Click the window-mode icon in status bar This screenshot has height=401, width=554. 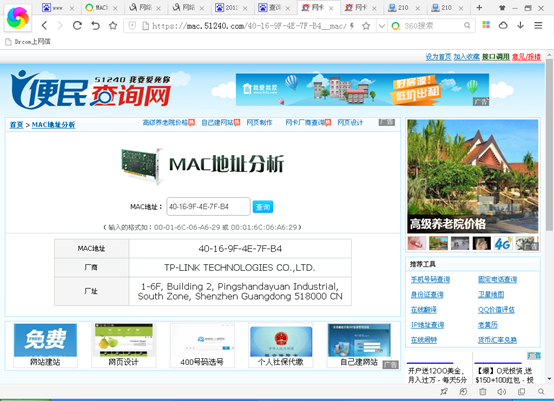point(521,391)
